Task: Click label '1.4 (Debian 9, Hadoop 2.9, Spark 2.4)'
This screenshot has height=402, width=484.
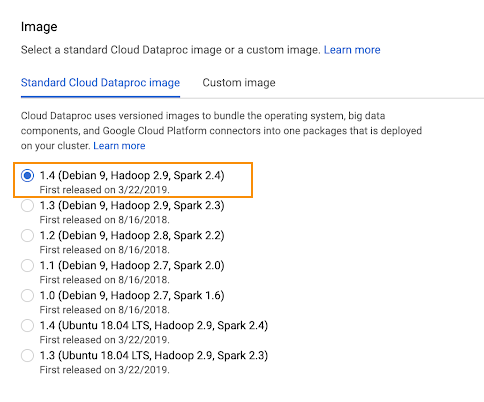Action: (x=132, y=175)
